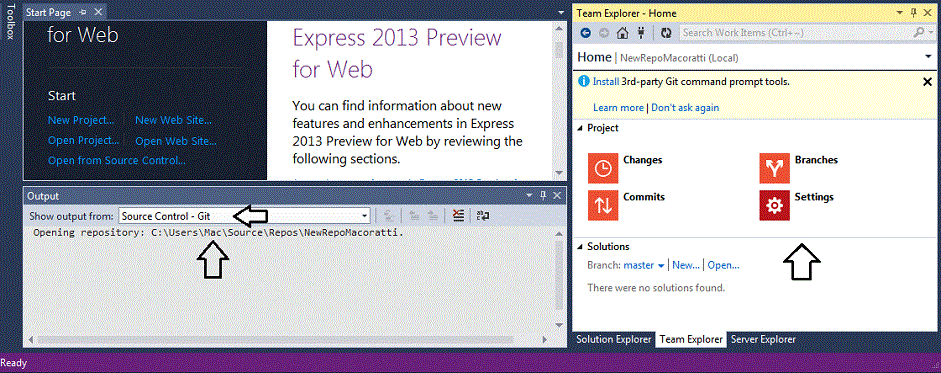Switch to the Solution Explorer tab
Screen dimensions: 941x373
tap(613, 339)
